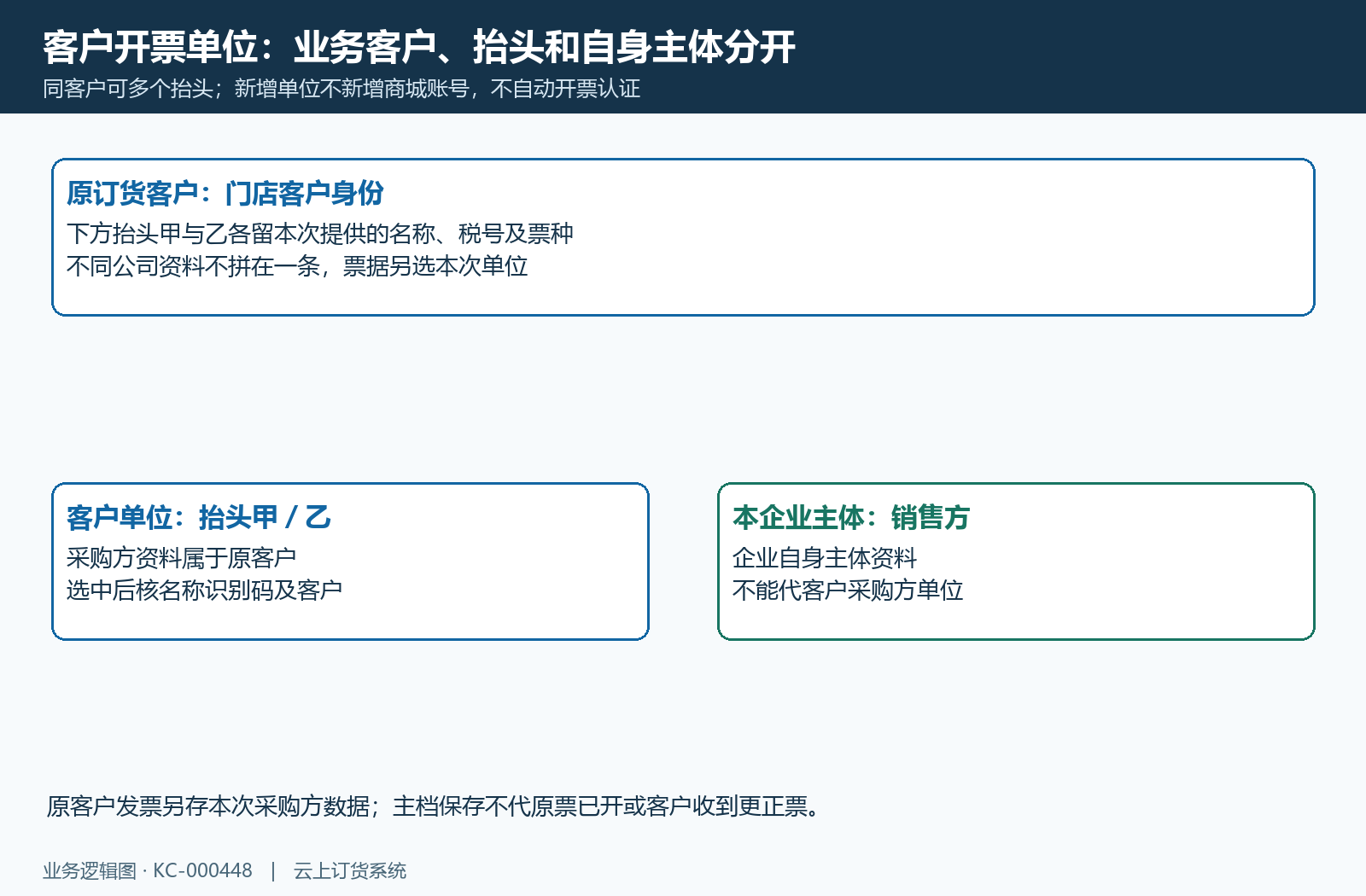Select the text "采购方资料属于原客户"
The height and width of the screenshot is (896, 1366).
click(182, 557)
